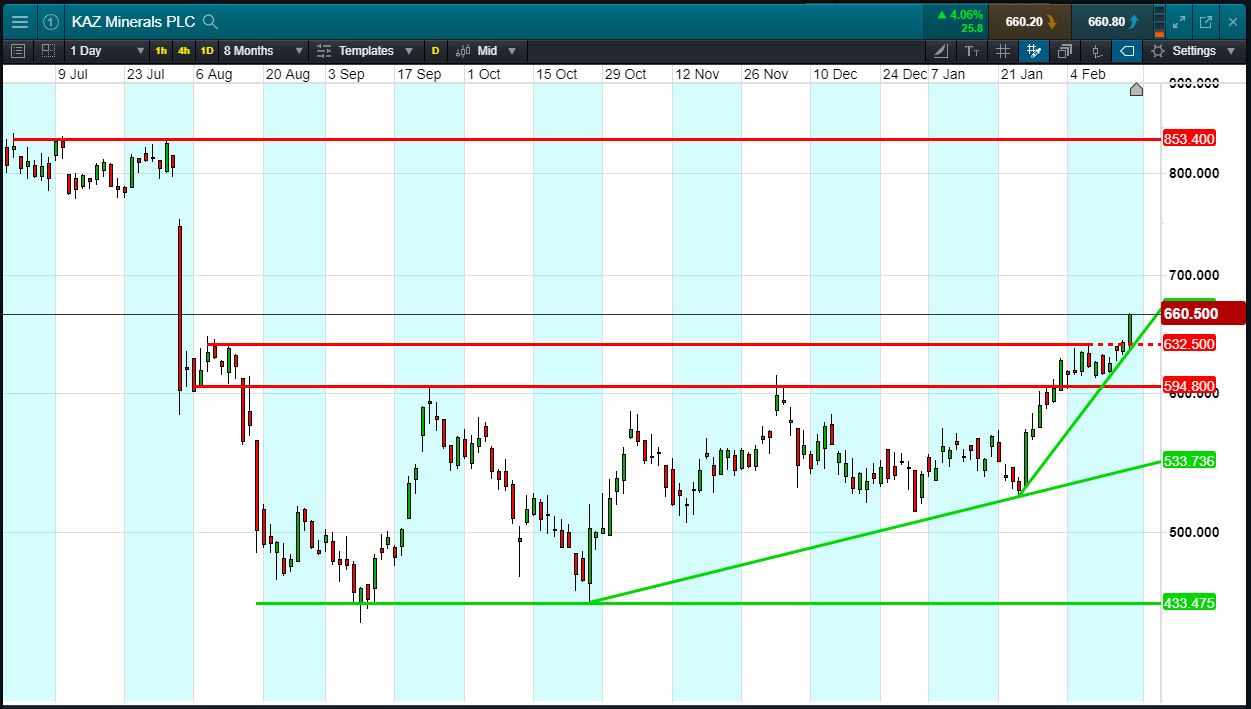
Task: Expand the 8 Months range dropdown
Action: coord(262,50)
